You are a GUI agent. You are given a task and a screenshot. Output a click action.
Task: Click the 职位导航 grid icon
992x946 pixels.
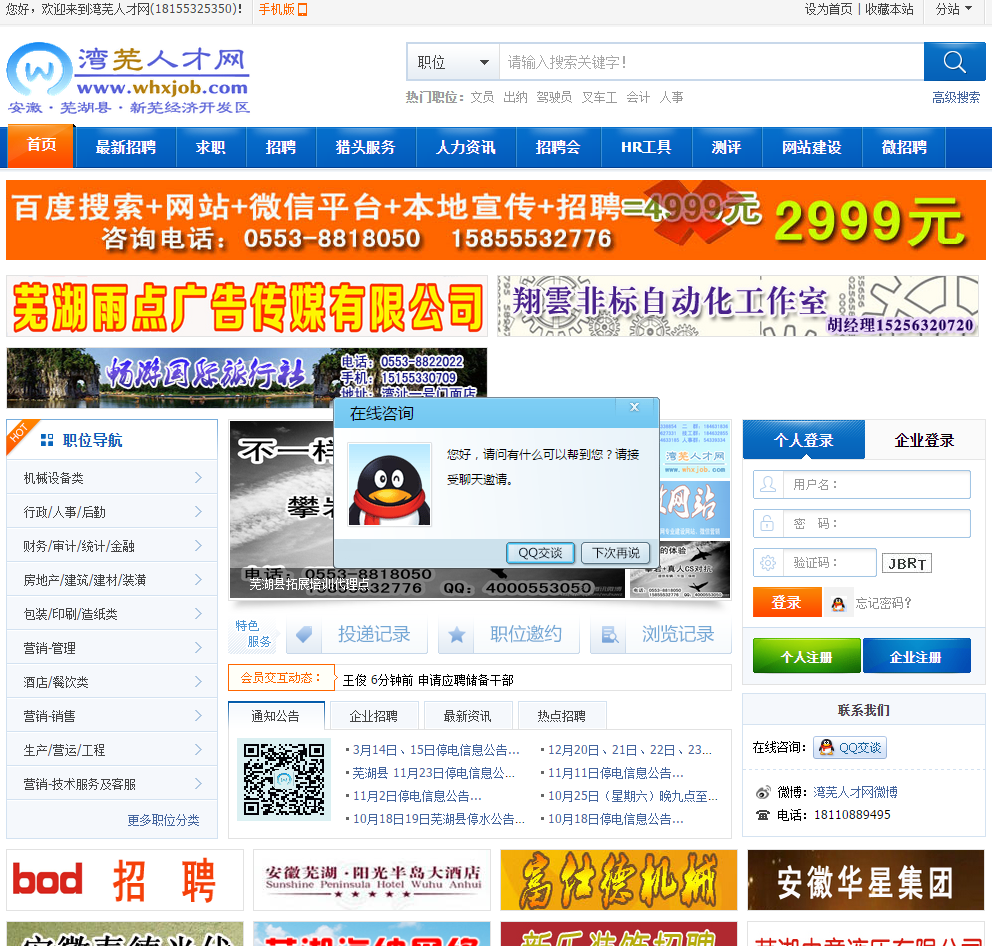[x=47, y=440]
